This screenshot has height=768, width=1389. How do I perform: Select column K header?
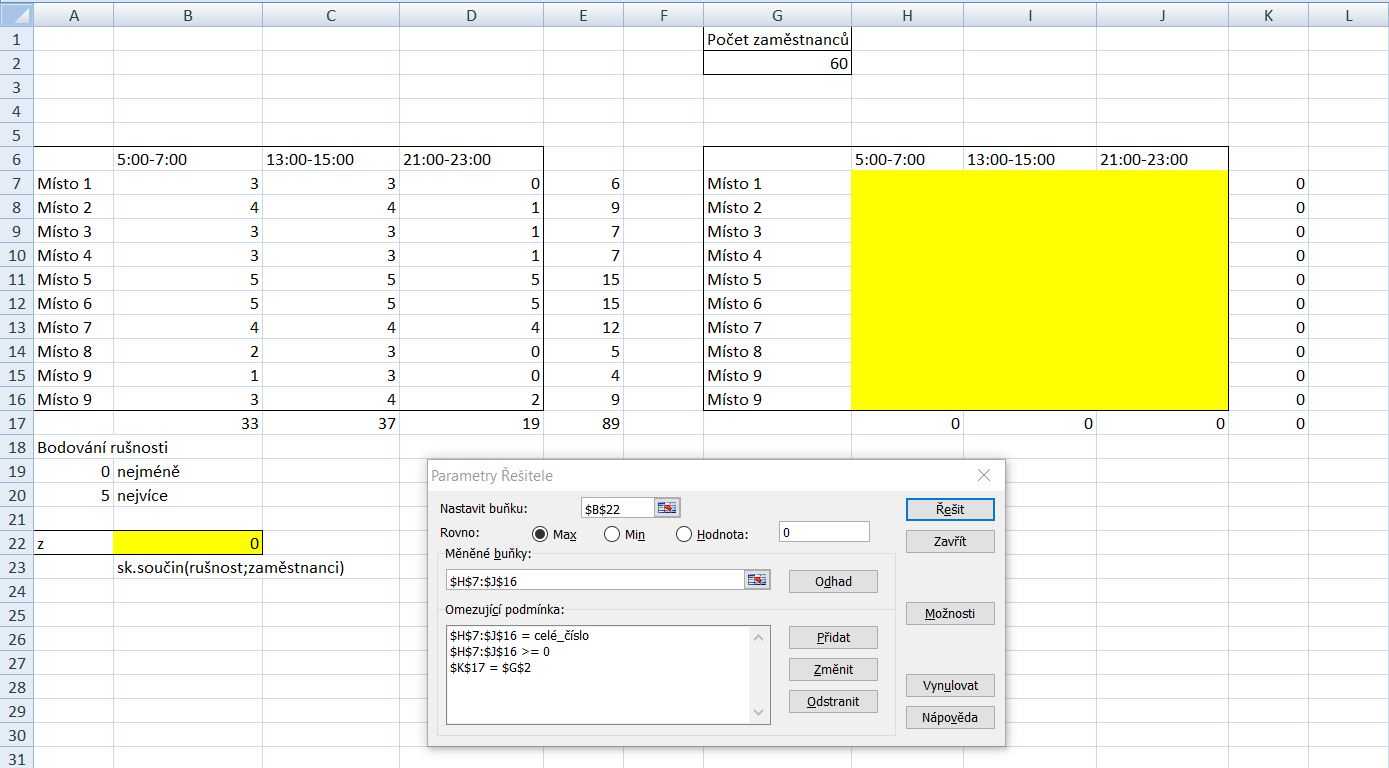[x=1268, y=14]
